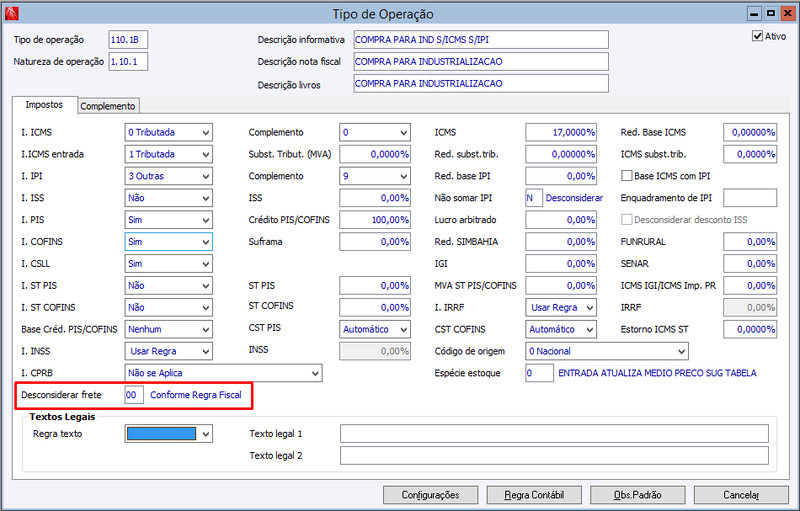Screen dimensions: 800x511
Task: Click the Crédito PIS/COFINS field
Action: pos(375,220)
